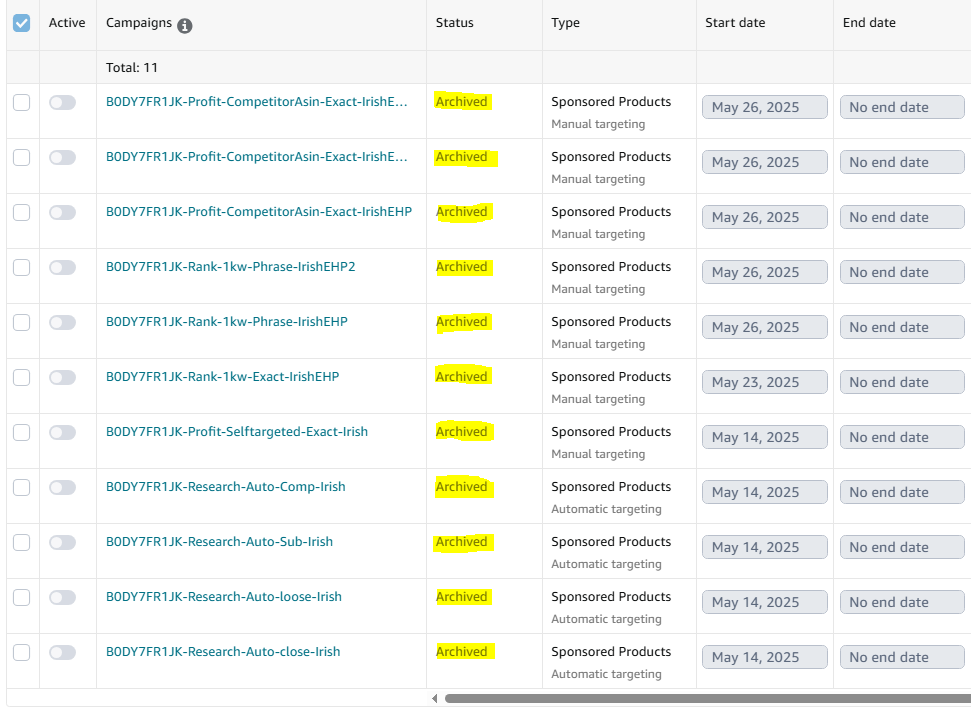Screen dimensions: 971x725
Task: Click the Type column header
Action: [x=565, y=23]
